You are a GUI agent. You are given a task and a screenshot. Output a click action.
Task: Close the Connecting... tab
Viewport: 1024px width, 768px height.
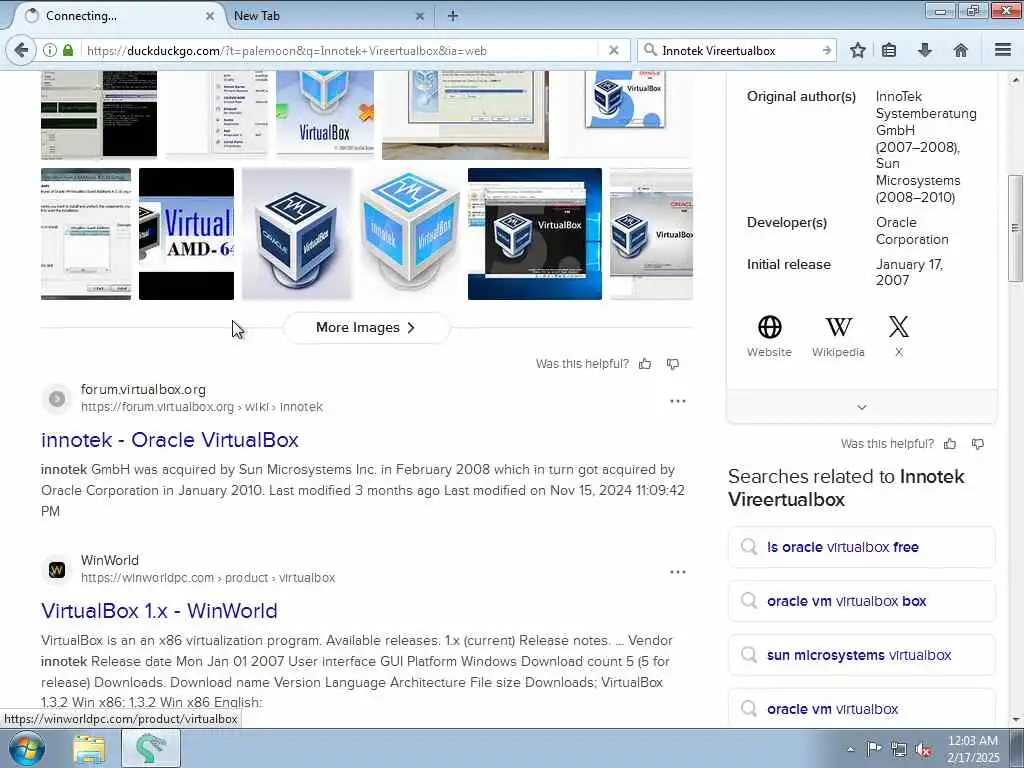[210, 16]
